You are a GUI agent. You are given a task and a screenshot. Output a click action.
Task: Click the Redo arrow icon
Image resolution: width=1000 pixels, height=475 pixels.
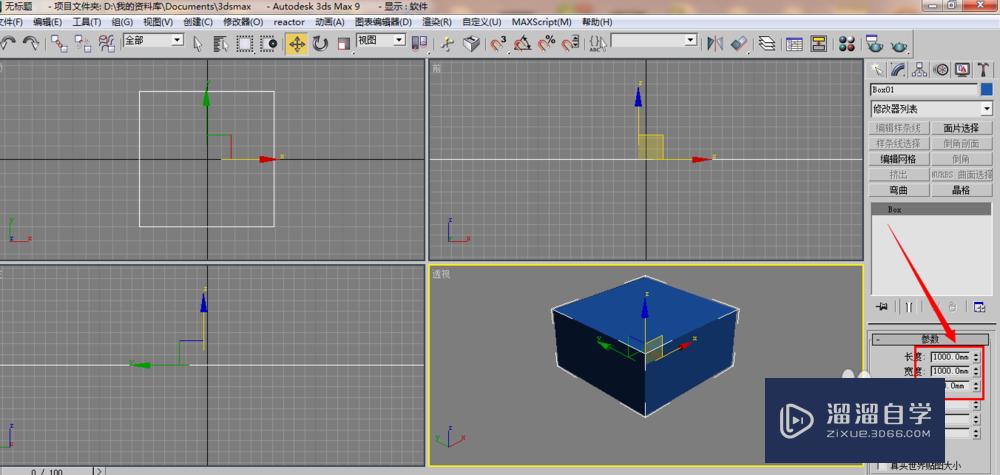click(30, 43)
